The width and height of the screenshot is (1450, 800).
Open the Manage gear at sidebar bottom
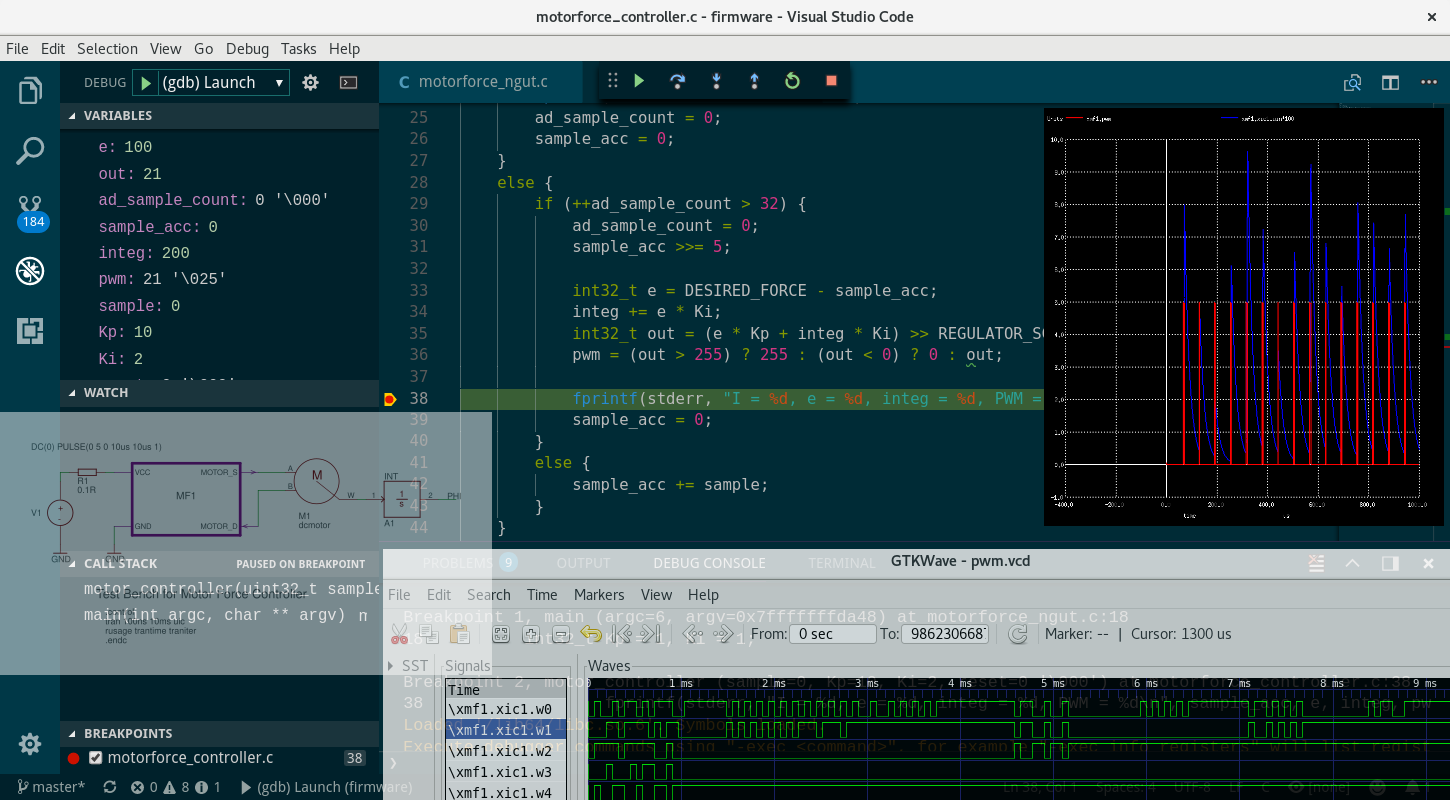[30, 744]
